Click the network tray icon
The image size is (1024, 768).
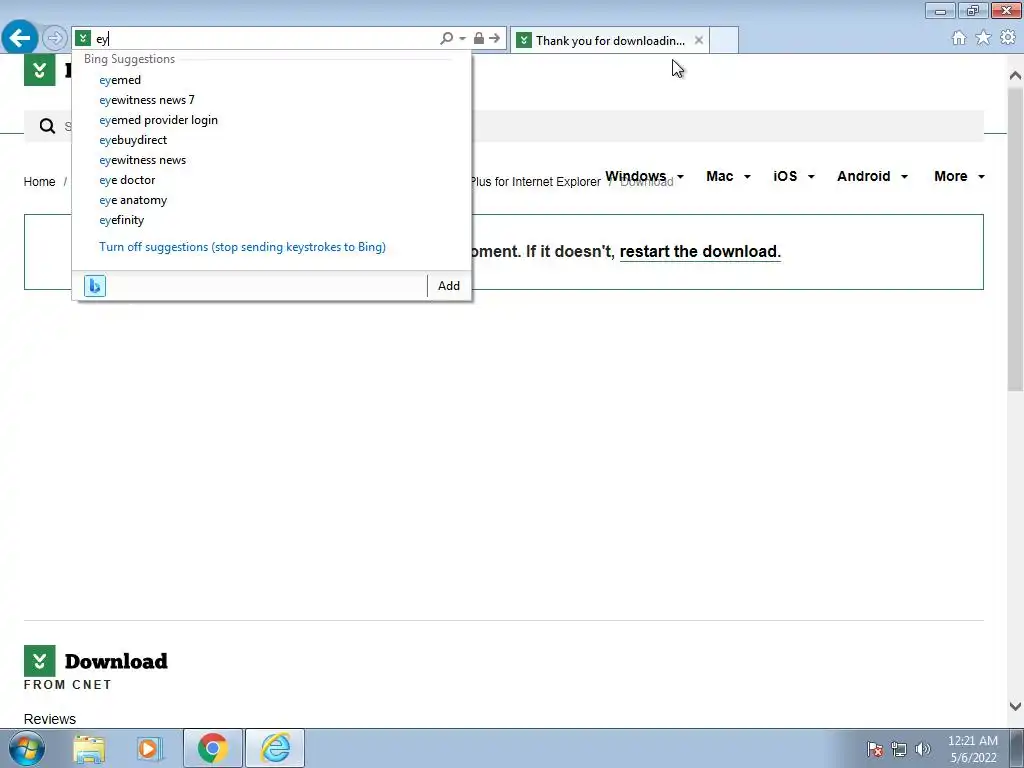point(899,749)
